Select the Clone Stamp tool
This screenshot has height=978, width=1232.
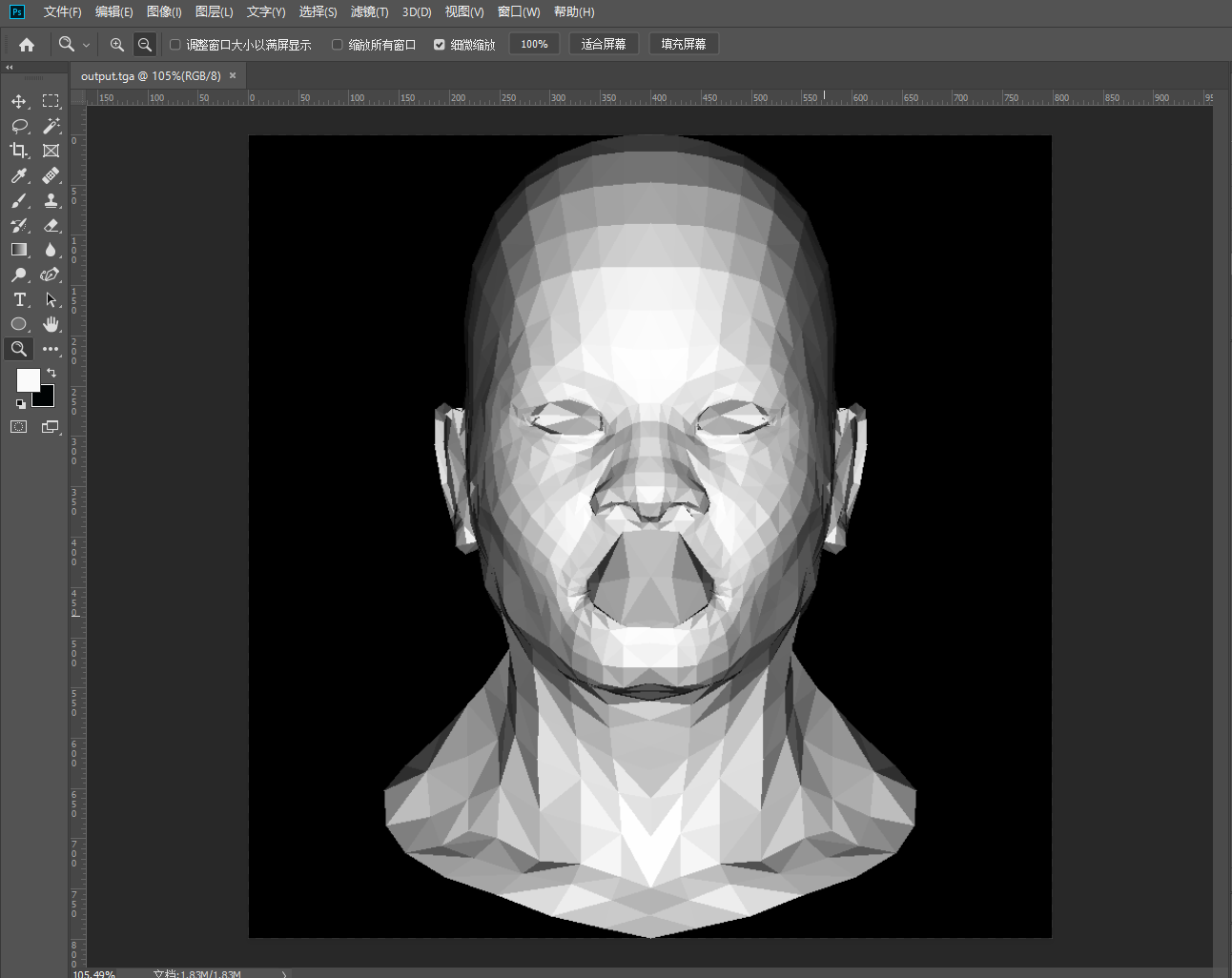point(51,200)
